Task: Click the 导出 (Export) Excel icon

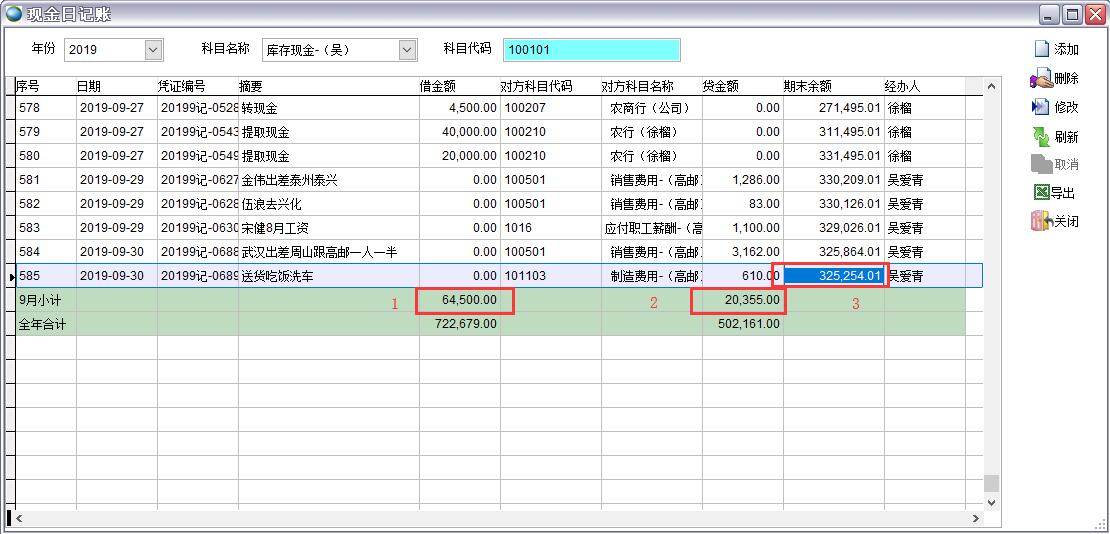Action: [x=1041, y=193]
